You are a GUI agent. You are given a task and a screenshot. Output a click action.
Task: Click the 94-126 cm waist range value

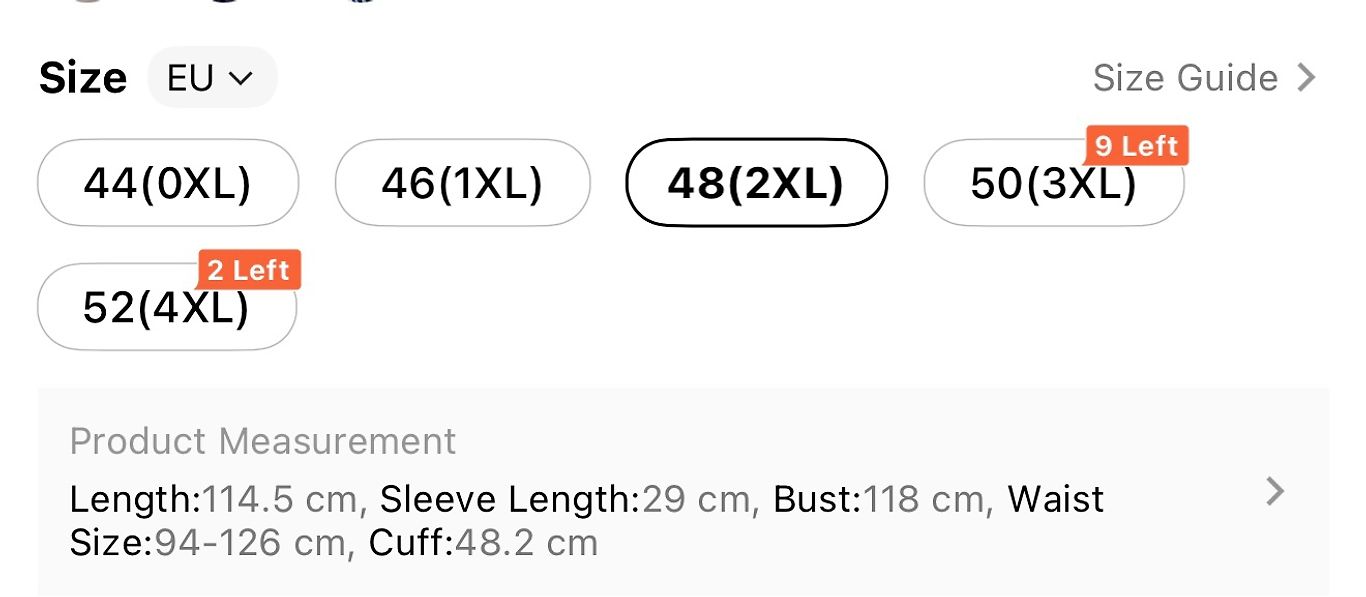click(250, 543)
